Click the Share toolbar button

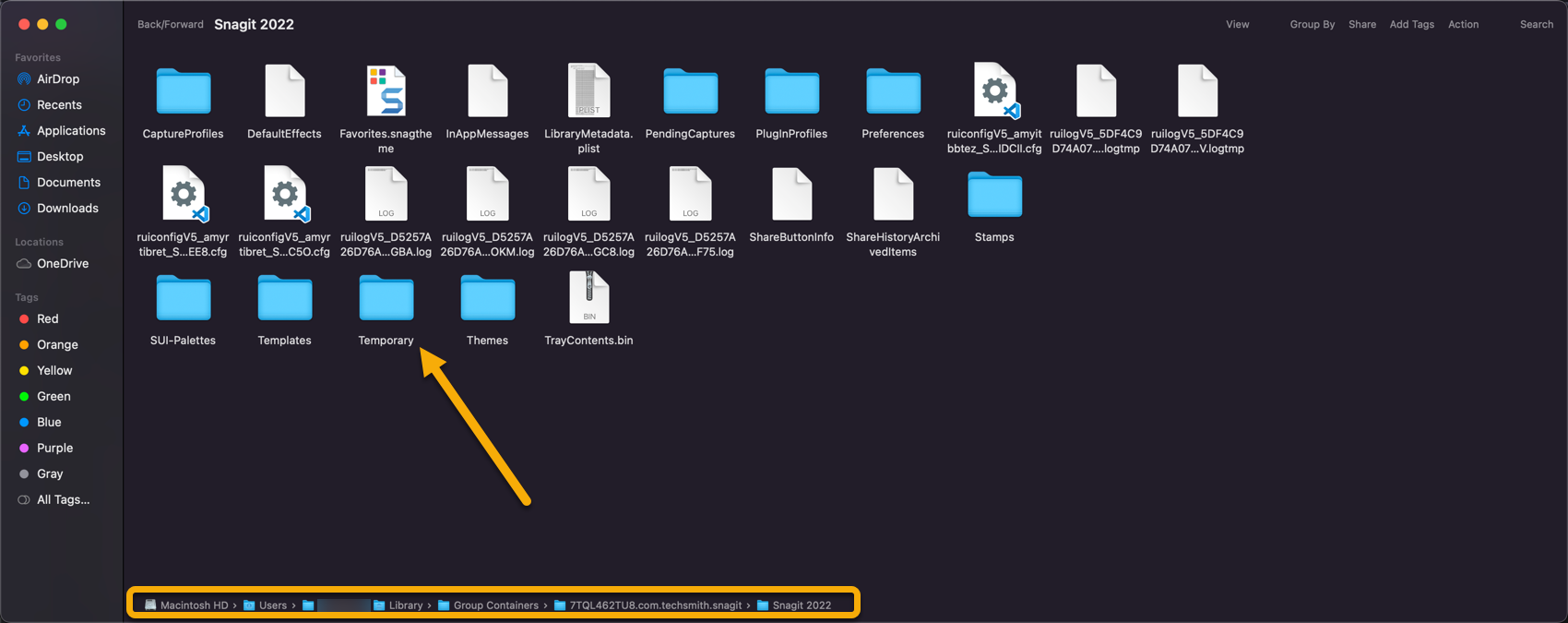pos(1362,25)
